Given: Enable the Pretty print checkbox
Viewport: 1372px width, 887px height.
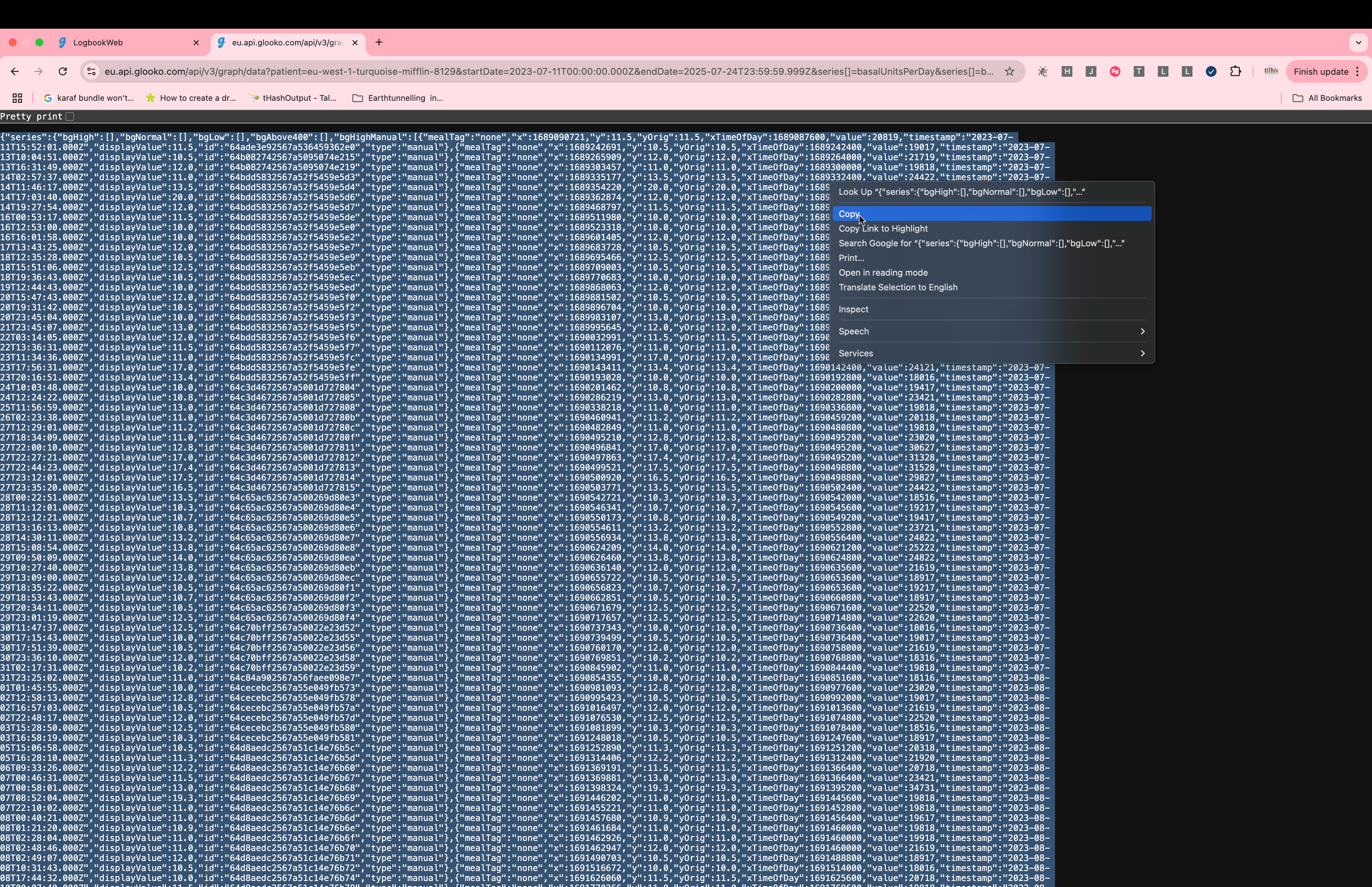Looking at the screenshot, I should click(70, 116).
